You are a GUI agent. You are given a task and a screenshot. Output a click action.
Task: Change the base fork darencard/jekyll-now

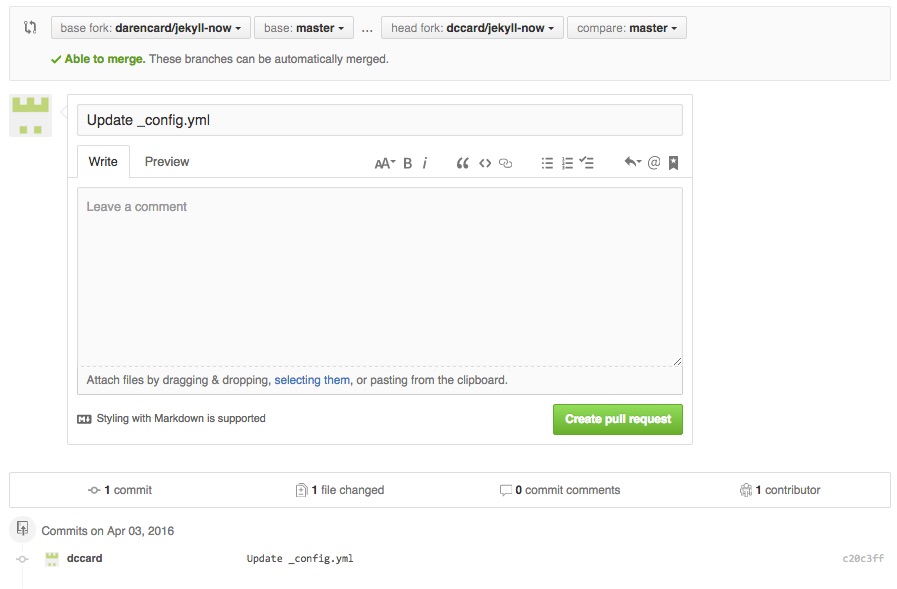click(150, 27)
